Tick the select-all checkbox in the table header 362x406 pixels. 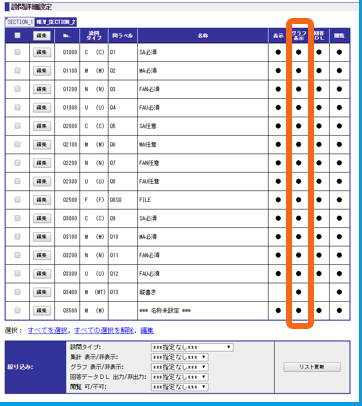17,35
